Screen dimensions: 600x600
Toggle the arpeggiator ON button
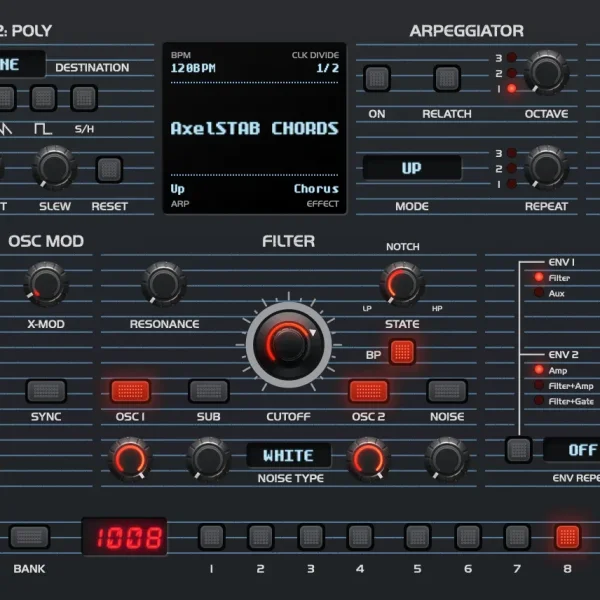point(377,78)
